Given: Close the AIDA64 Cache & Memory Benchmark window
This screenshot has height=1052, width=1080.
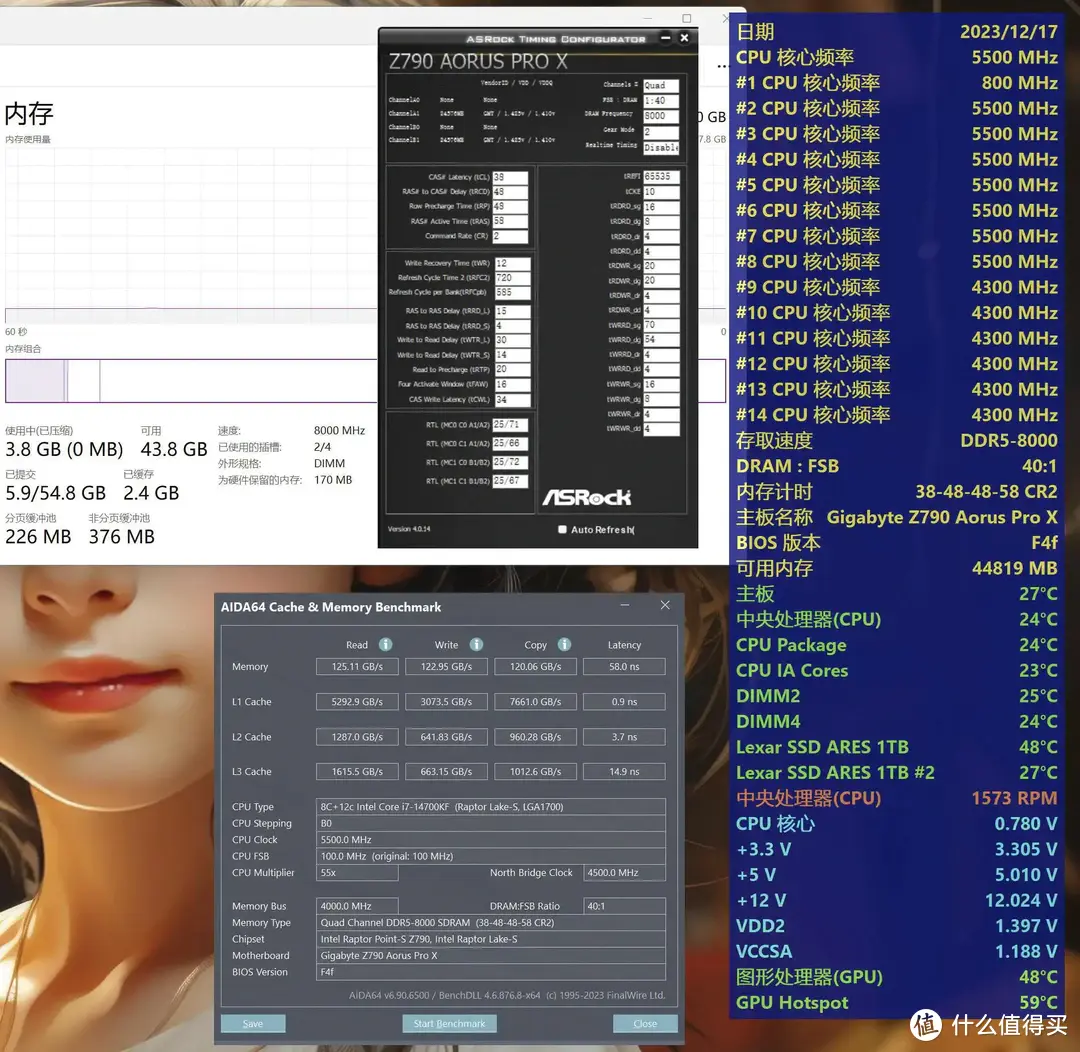Looking at the screenshot, I should click(x=665, y=606).
